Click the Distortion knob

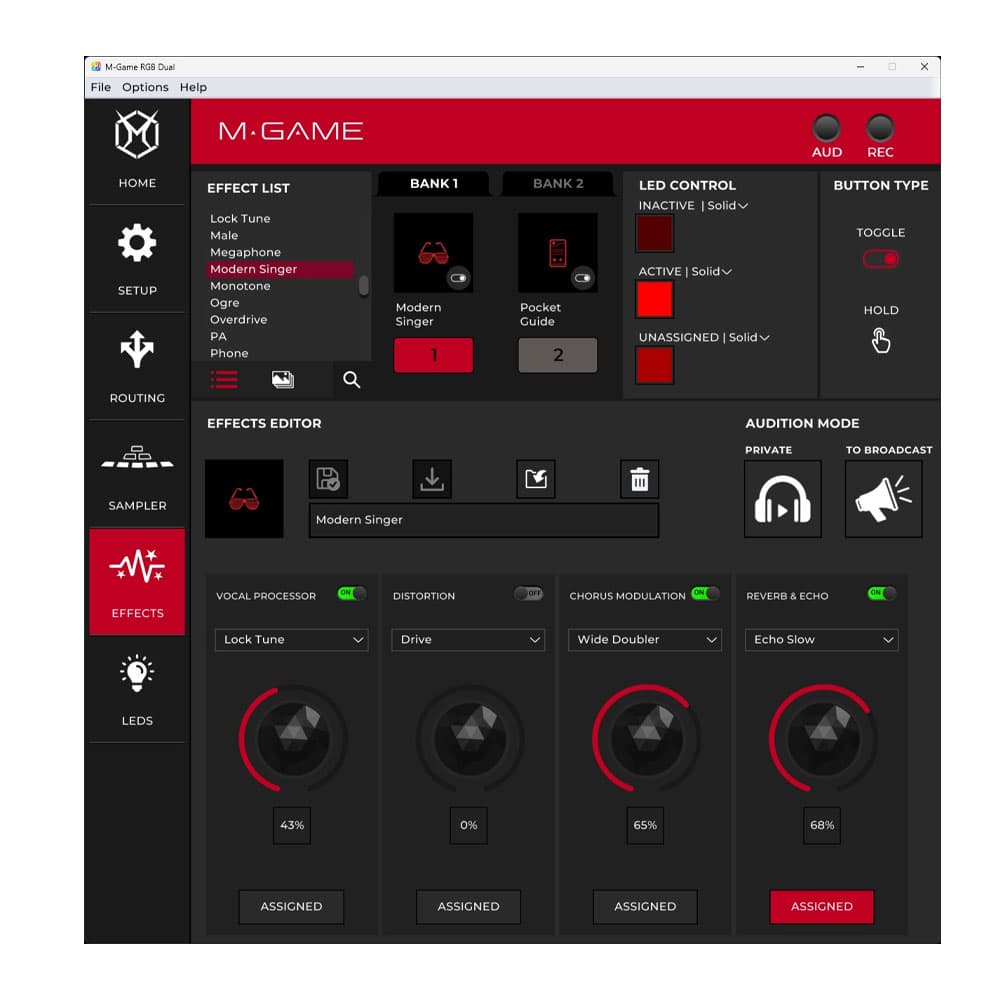pos(470,739)
